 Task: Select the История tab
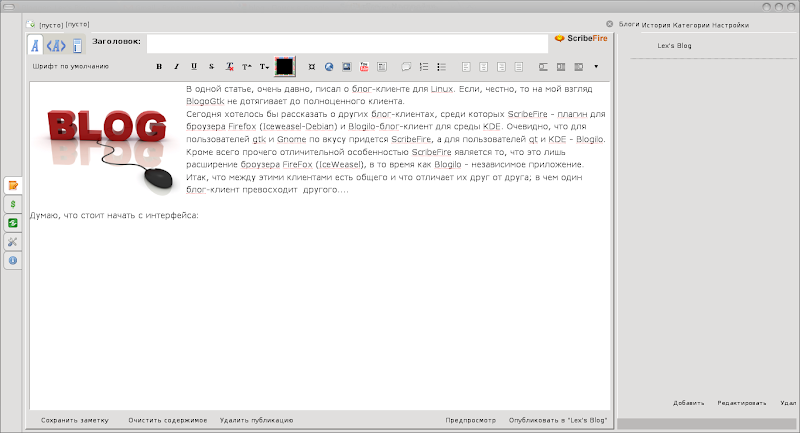click(656, 25)
